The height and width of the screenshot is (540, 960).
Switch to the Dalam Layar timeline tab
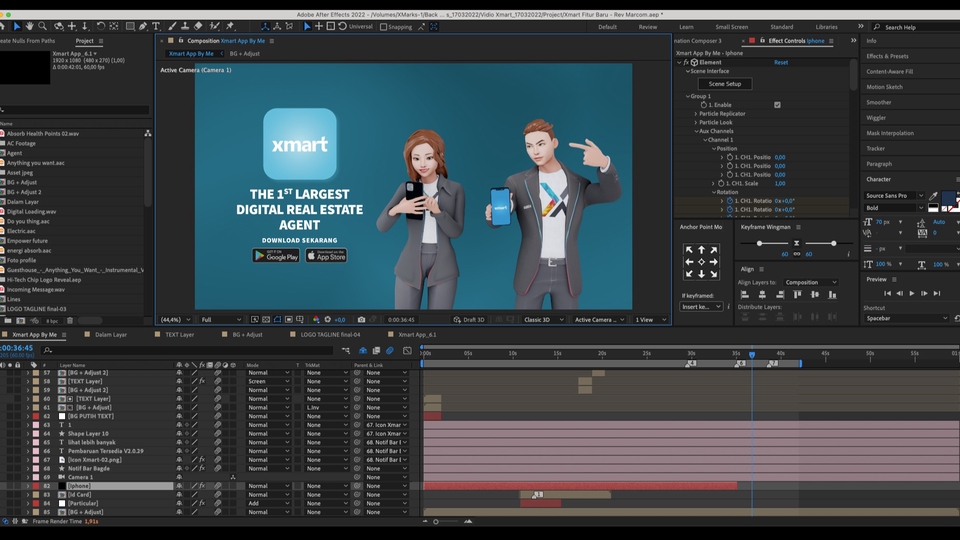click(x=111, y=335)
